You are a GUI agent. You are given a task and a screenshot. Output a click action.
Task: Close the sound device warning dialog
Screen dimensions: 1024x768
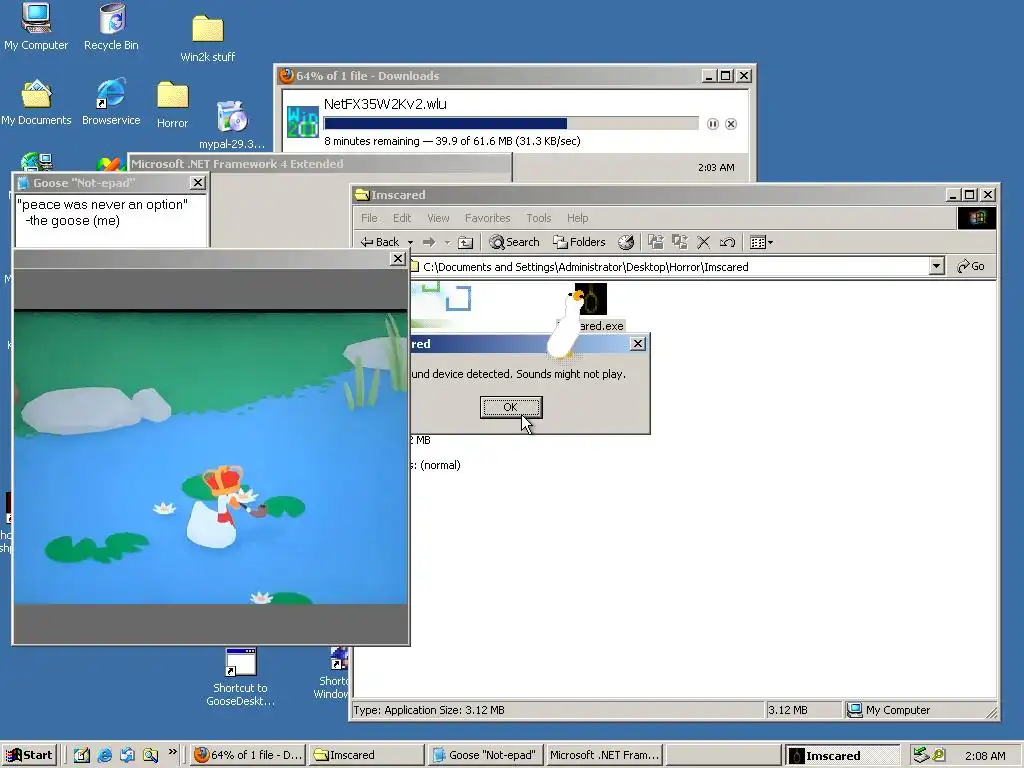638,344
